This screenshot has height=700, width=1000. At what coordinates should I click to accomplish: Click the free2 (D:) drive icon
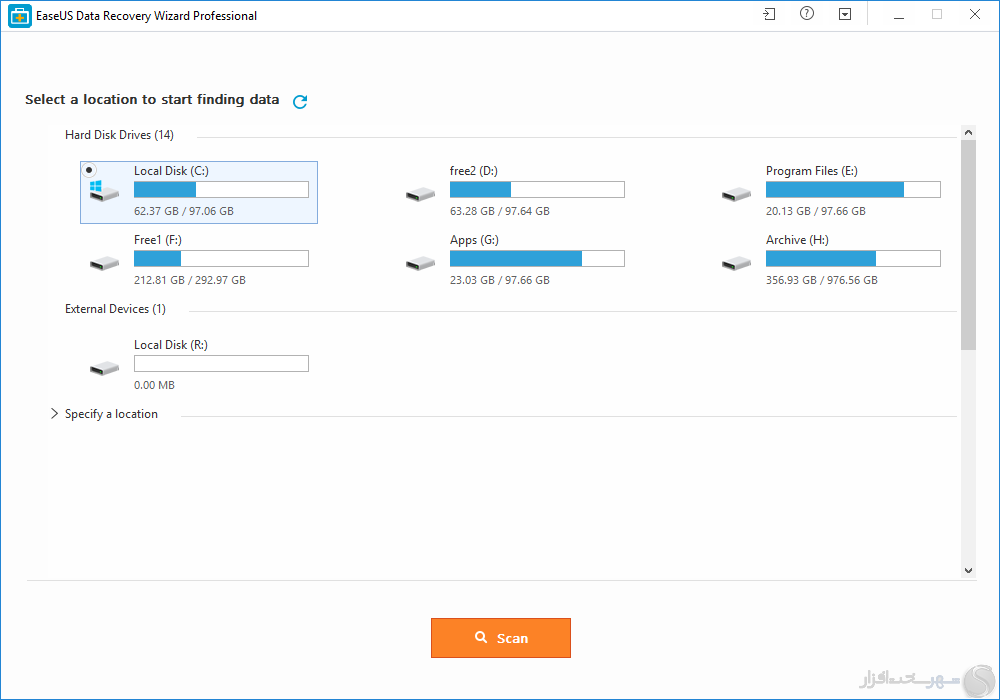point(420,194)
